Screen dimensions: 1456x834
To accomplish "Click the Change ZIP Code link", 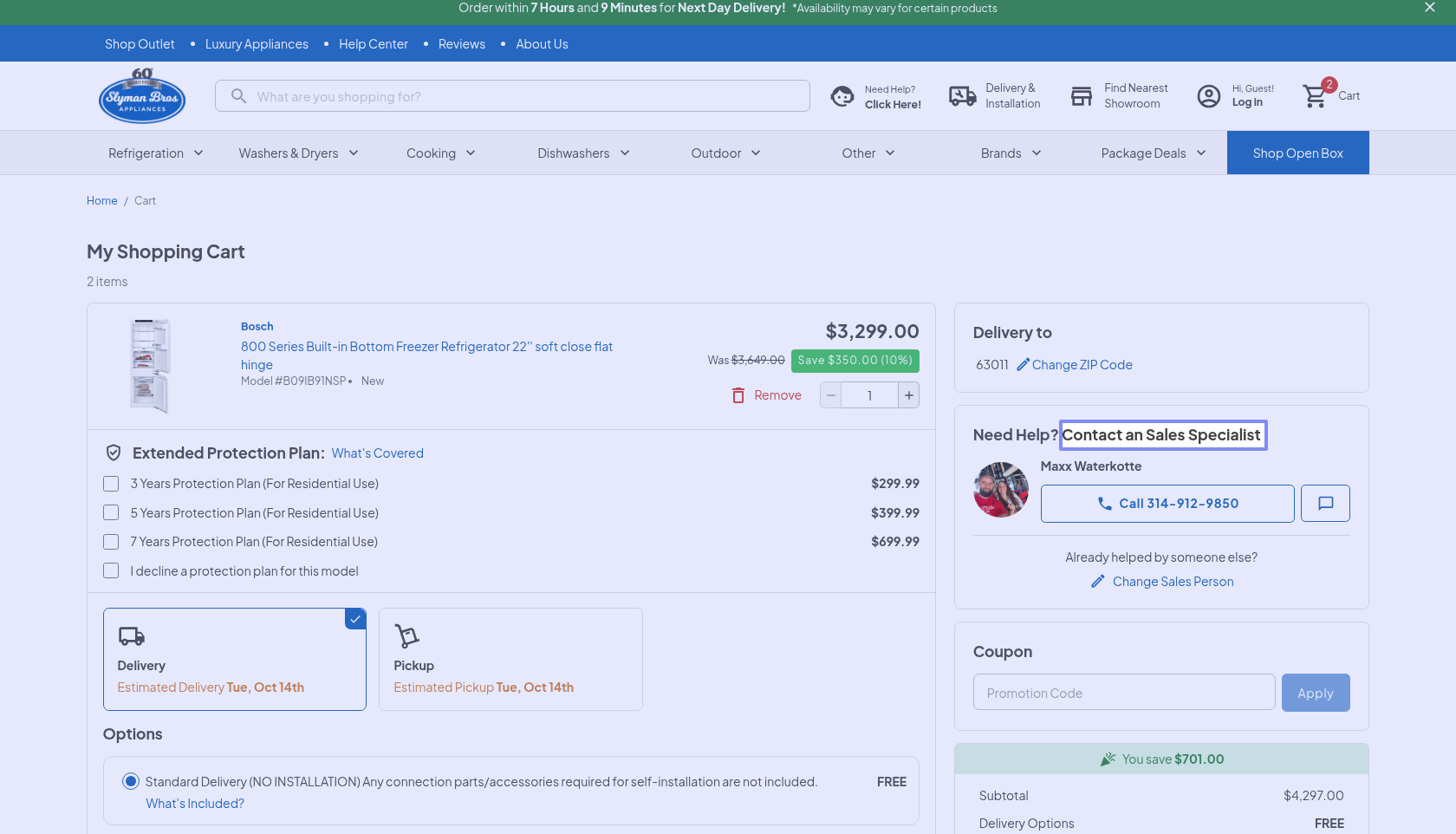I will (1081, 365).
